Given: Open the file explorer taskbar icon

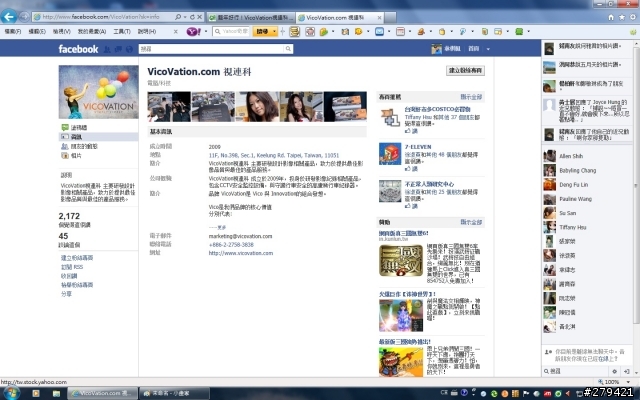Looking at the screenshot, I should point(56,393).
